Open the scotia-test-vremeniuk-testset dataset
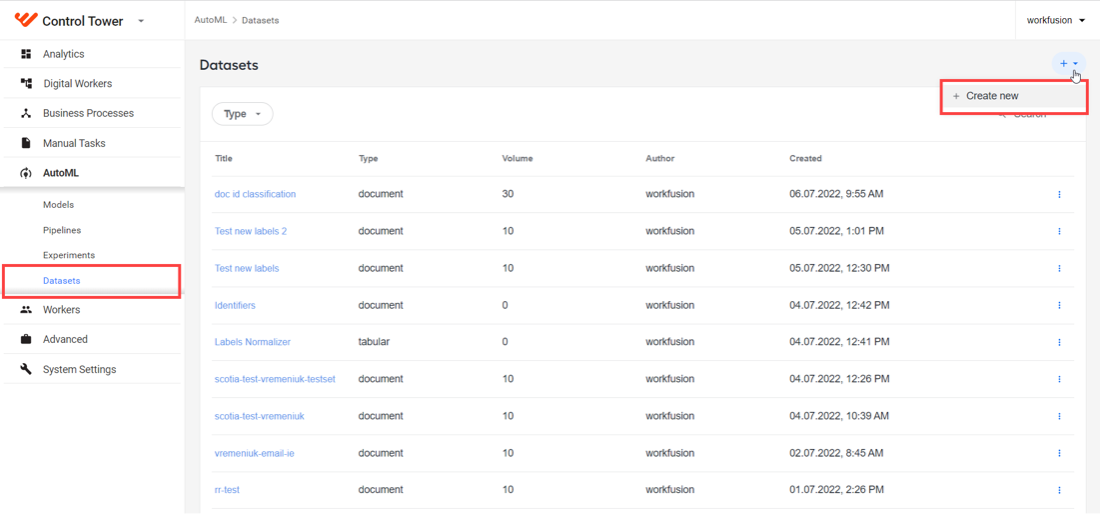The width and height of the screenshot is (1100, 516). click(275, 379)
